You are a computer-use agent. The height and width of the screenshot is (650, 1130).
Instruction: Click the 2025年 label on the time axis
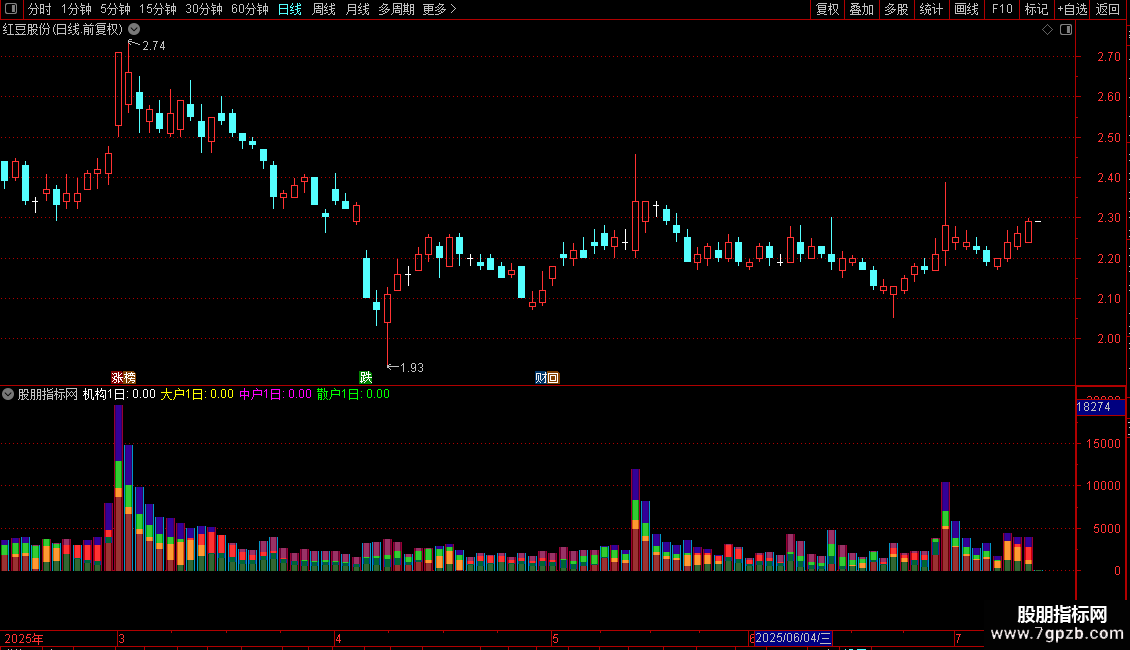(x=24, y=638)
